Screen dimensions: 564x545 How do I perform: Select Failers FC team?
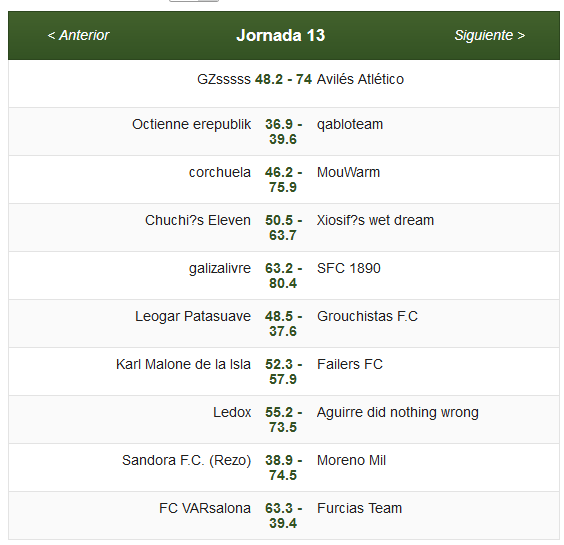click(350, 364)
